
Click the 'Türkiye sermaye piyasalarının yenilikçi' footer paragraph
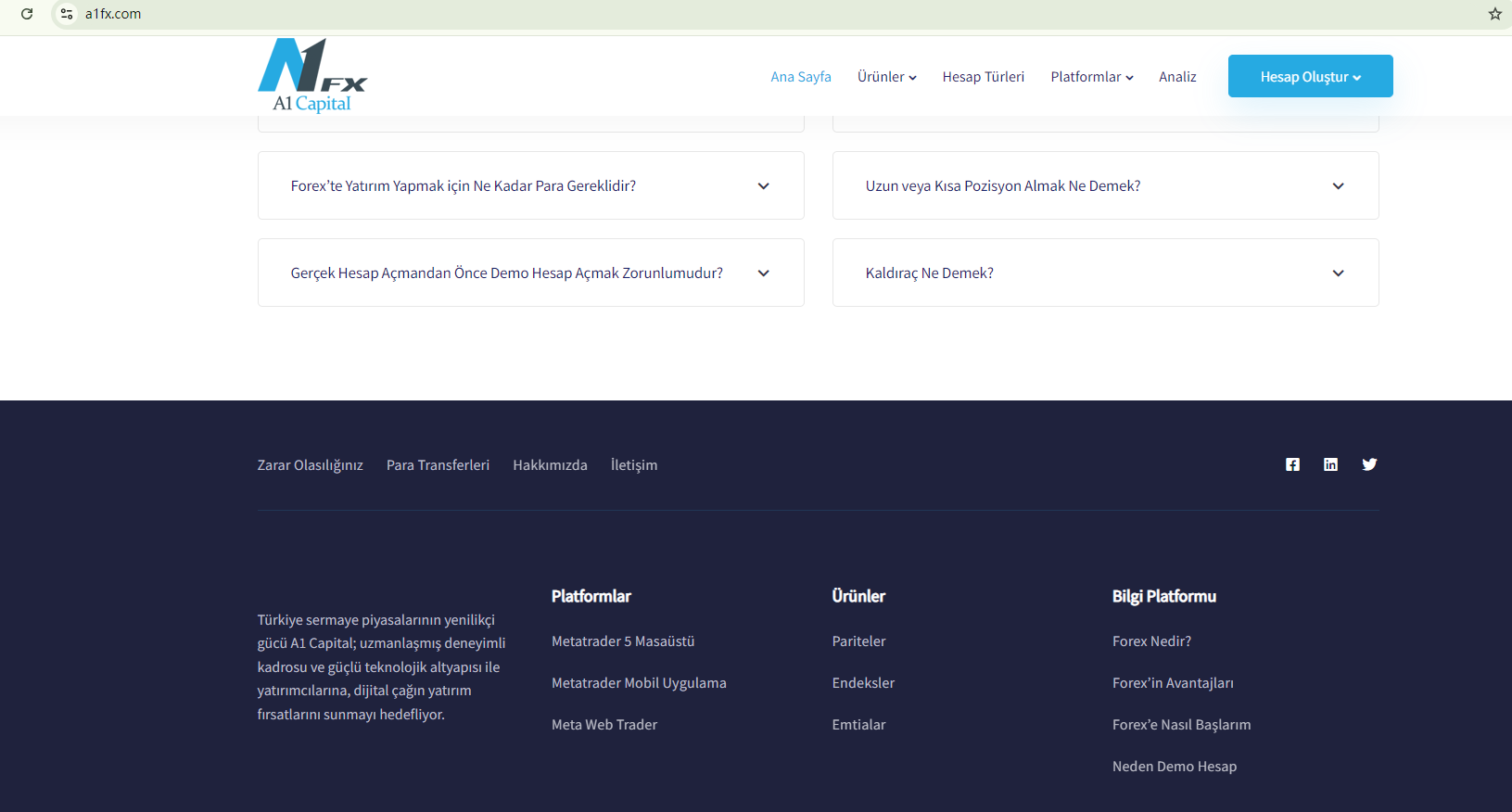(x=382, y=667)
